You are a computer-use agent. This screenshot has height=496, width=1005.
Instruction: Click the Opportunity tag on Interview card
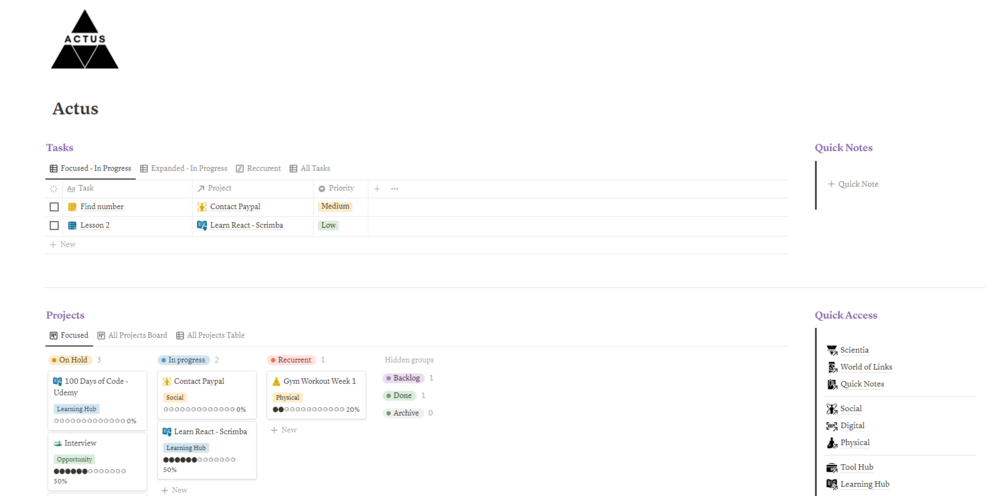pos(74,459)
